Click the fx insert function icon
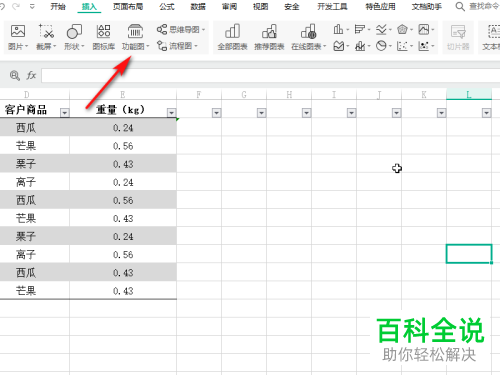This screenshot has height=375, width=500. (31, 75)
